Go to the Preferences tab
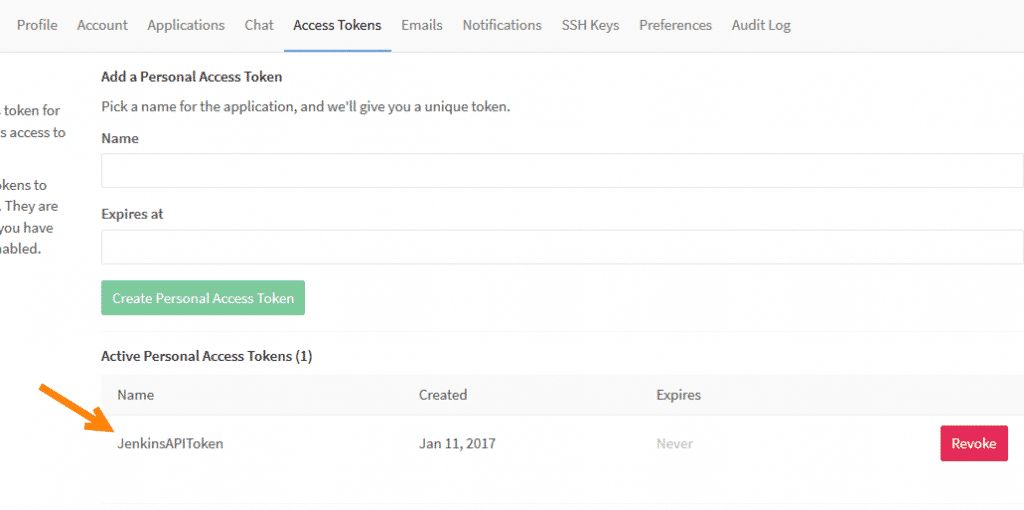Viewport: 1024px width, 510px height. point(676,25)
